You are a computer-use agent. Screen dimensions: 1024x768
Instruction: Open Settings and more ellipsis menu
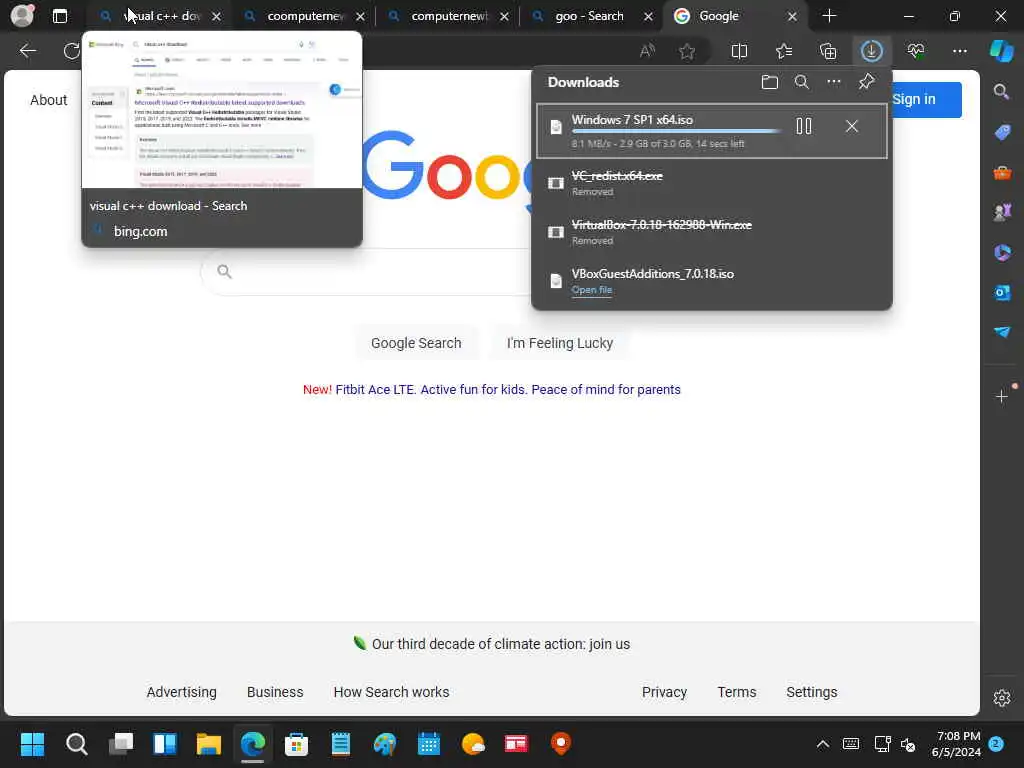[x=959, y=51]
